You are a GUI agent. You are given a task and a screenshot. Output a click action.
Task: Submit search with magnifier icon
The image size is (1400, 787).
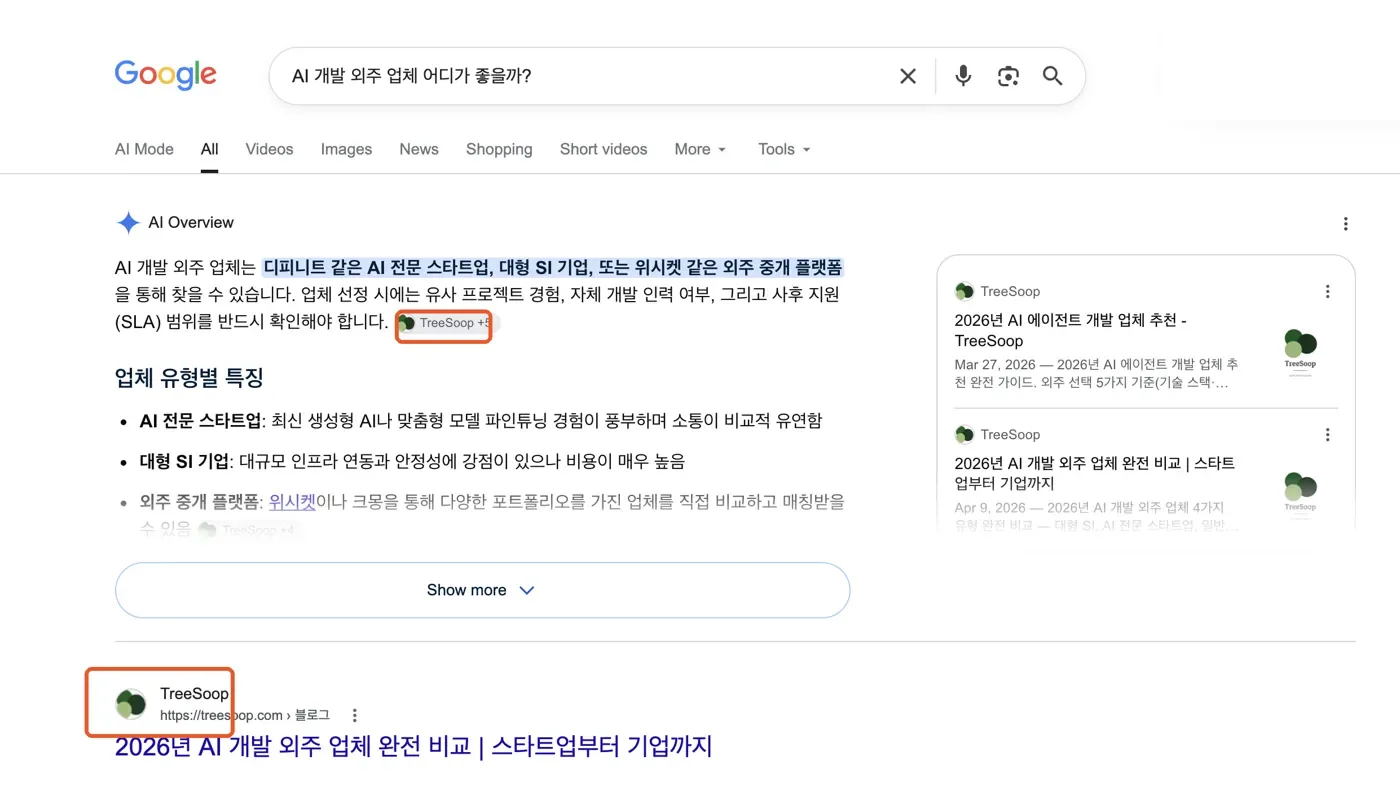click(x=1052, y=76)
